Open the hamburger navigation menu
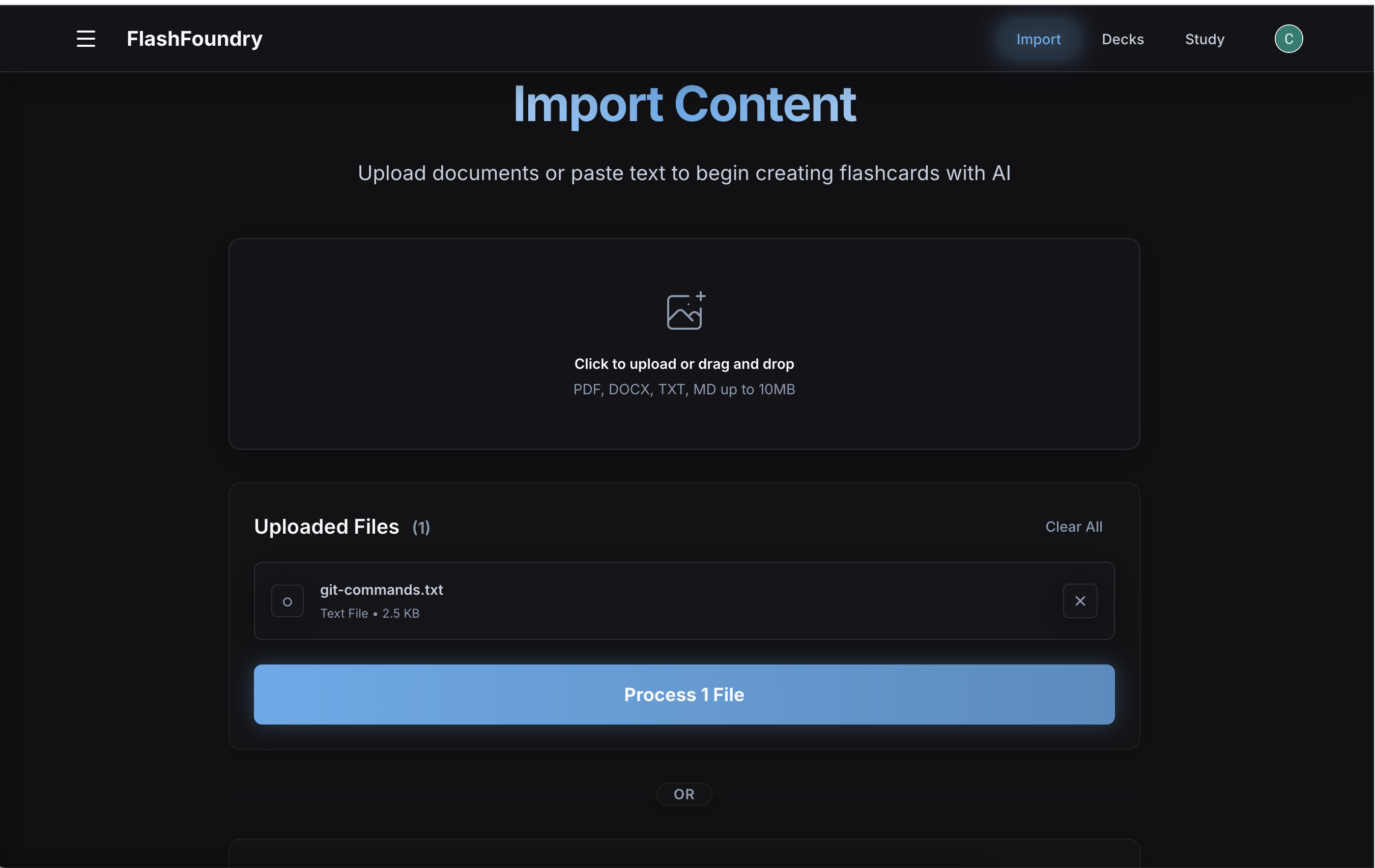1375x868 pixels. (85, 39)
